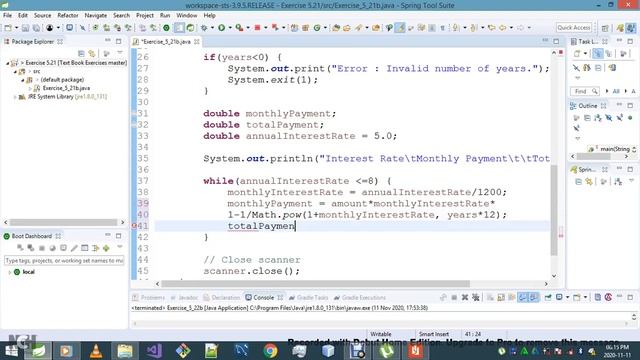Open the File menu

tap(7, 15)
